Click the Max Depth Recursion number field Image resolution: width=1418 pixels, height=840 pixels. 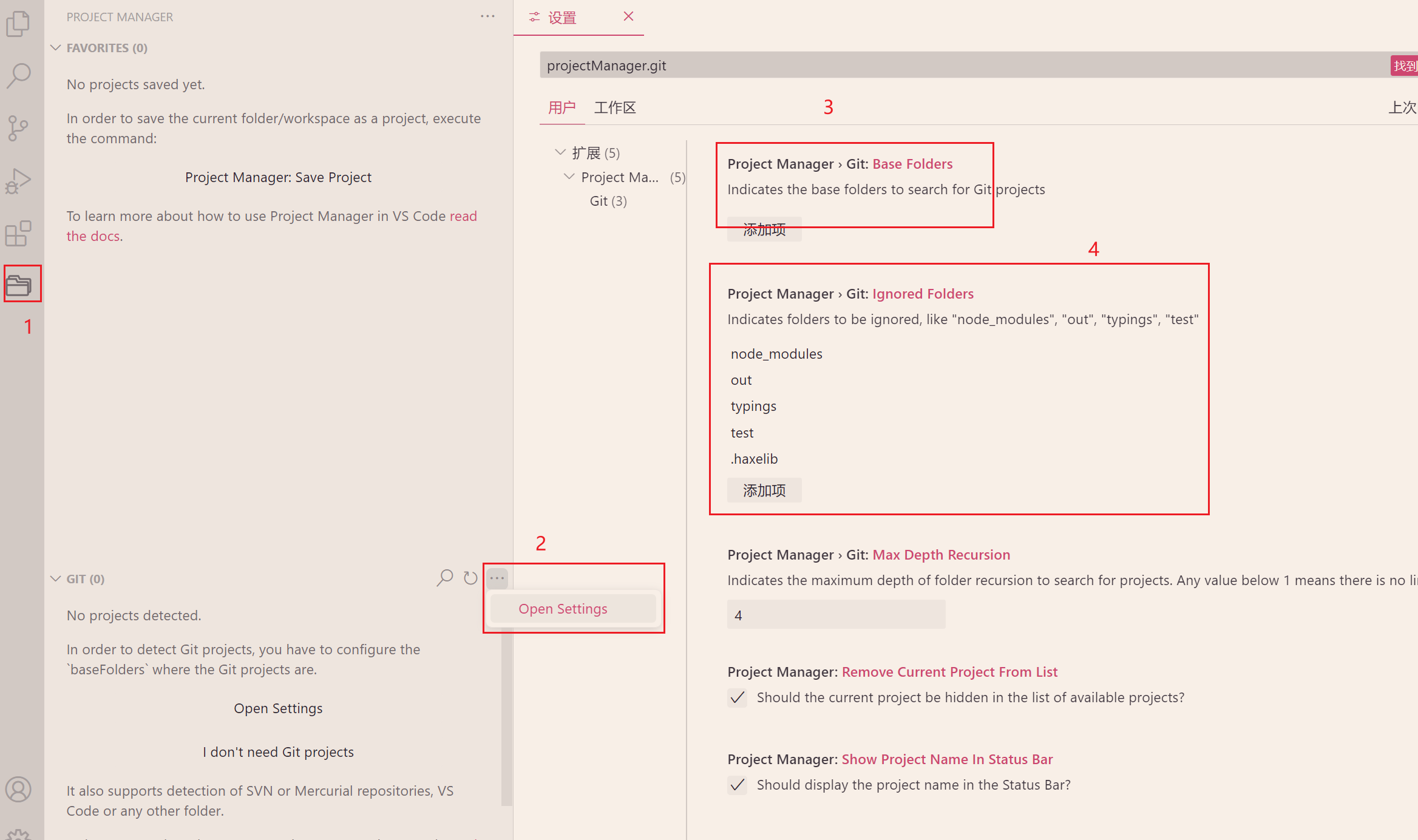point(835,615)
